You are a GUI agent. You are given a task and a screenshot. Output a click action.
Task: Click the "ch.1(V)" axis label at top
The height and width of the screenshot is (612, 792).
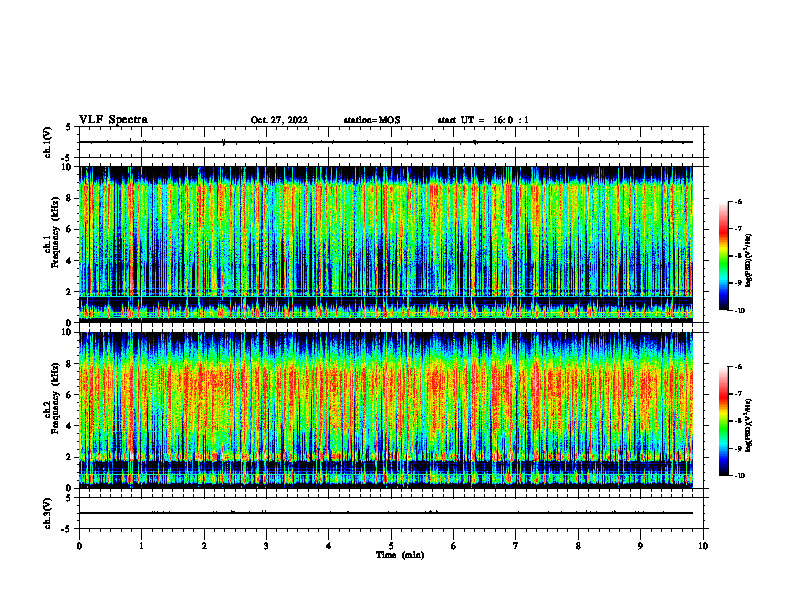pos(47,142)
